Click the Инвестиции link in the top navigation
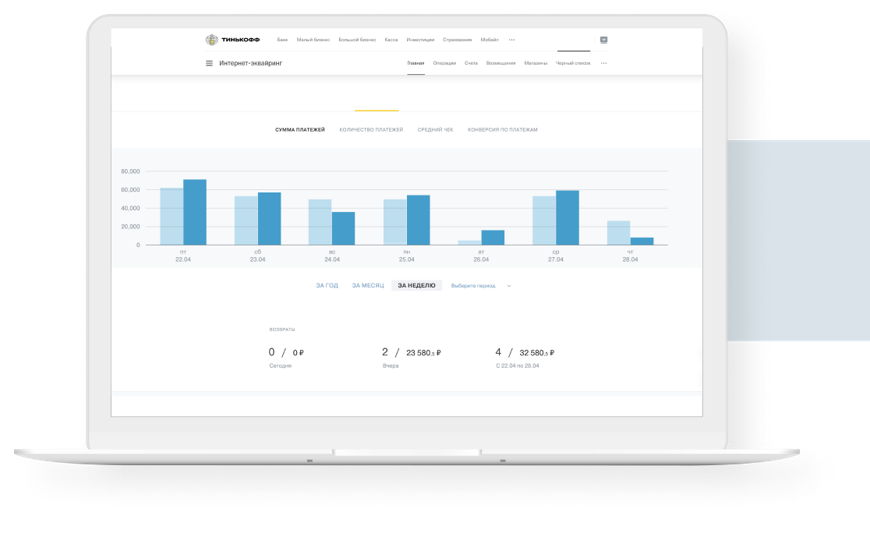Image resolution: width=870 pixels, height=536 pixels. tap(420, 40)
